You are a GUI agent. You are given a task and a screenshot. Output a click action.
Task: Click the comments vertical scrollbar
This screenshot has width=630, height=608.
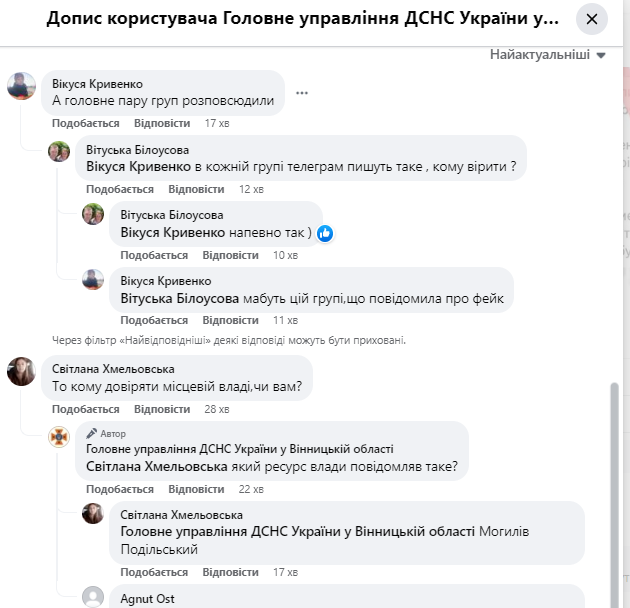point(615,480)
